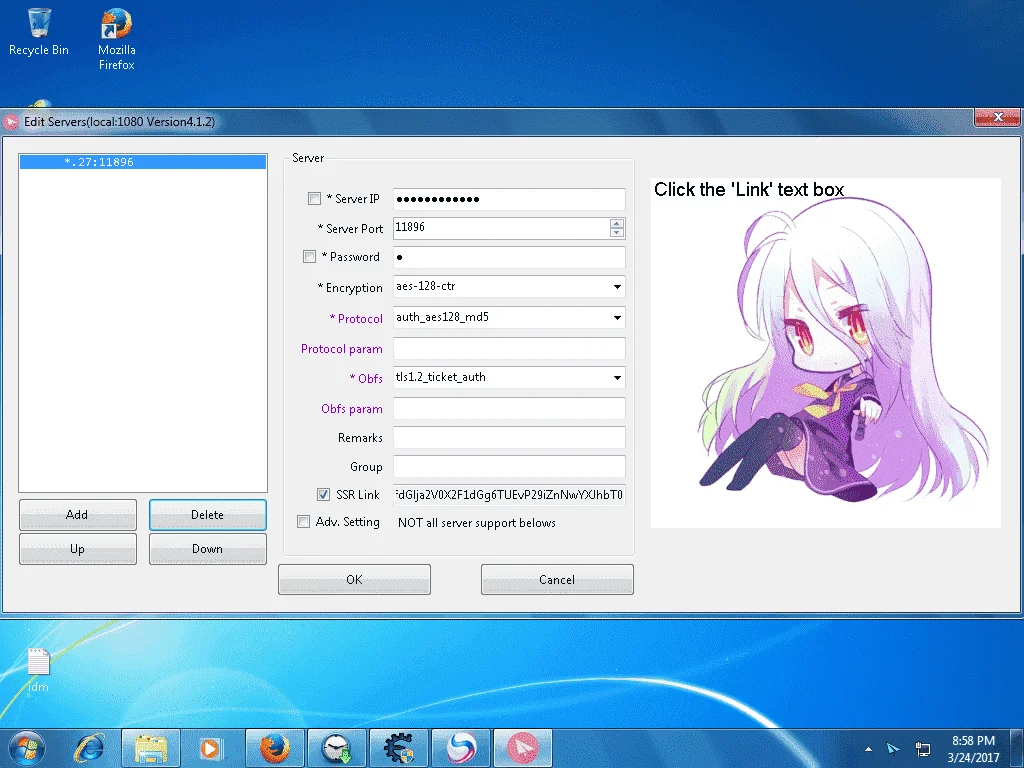This screenshot has height=768, width=1024.
Task: Click the Group text box
Action: 509,466
